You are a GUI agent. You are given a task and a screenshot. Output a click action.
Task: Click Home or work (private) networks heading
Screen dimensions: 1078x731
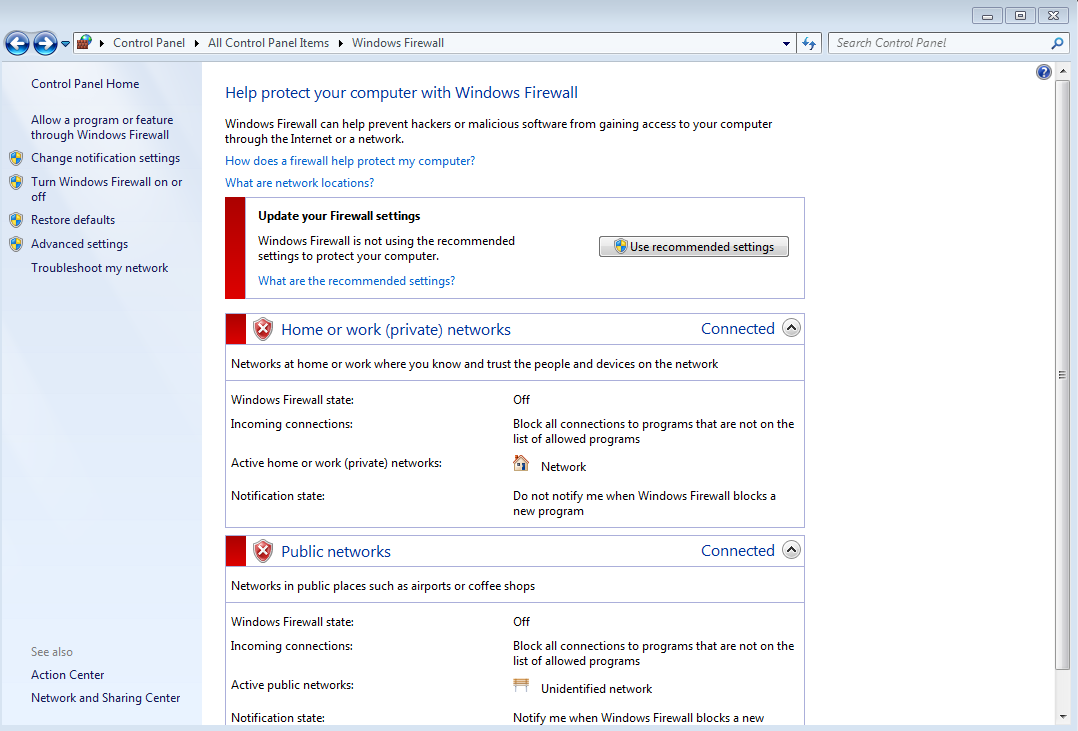(x=396, y=330)
